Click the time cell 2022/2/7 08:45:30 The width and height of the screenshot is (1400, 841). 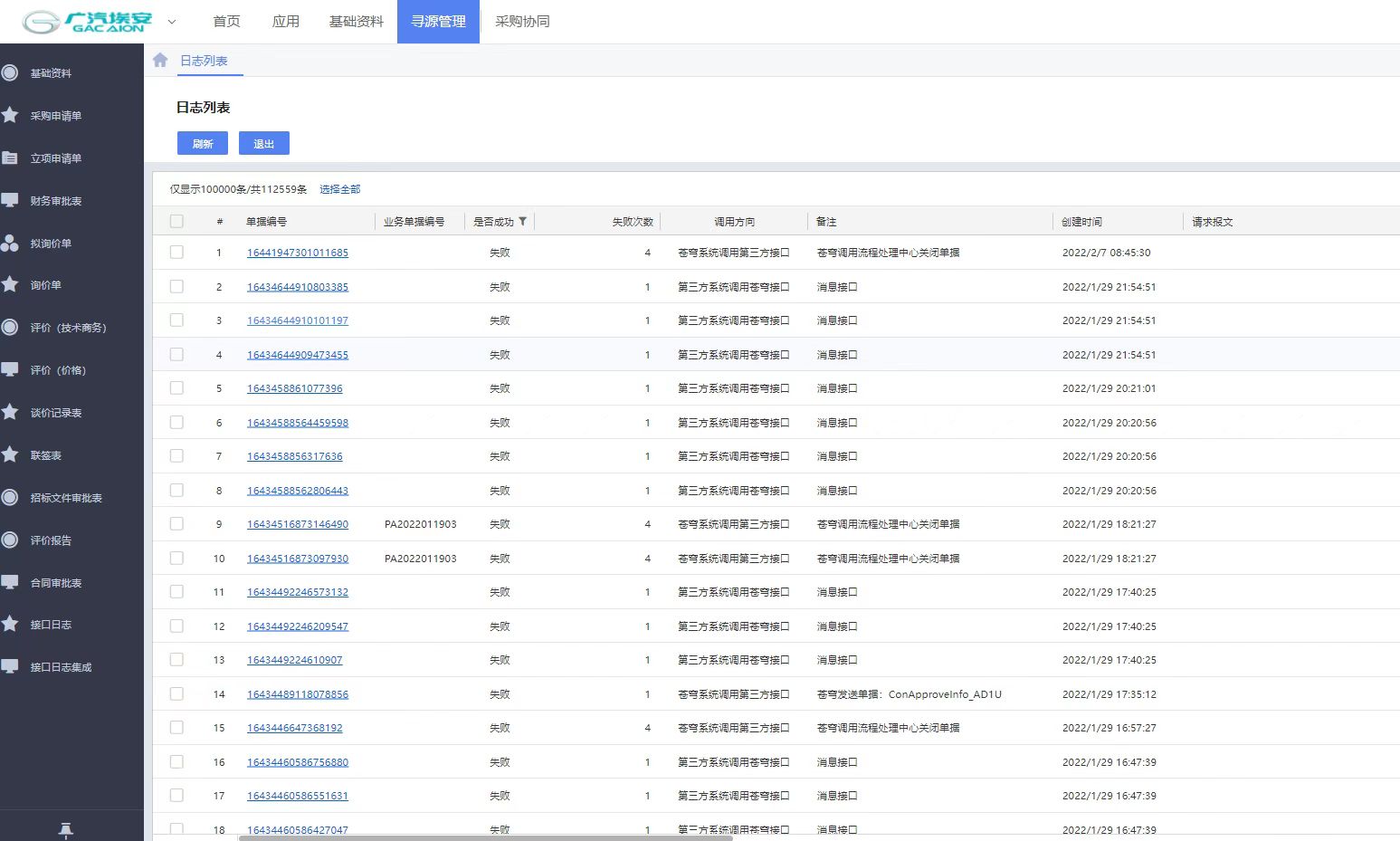click(1107, 253)
